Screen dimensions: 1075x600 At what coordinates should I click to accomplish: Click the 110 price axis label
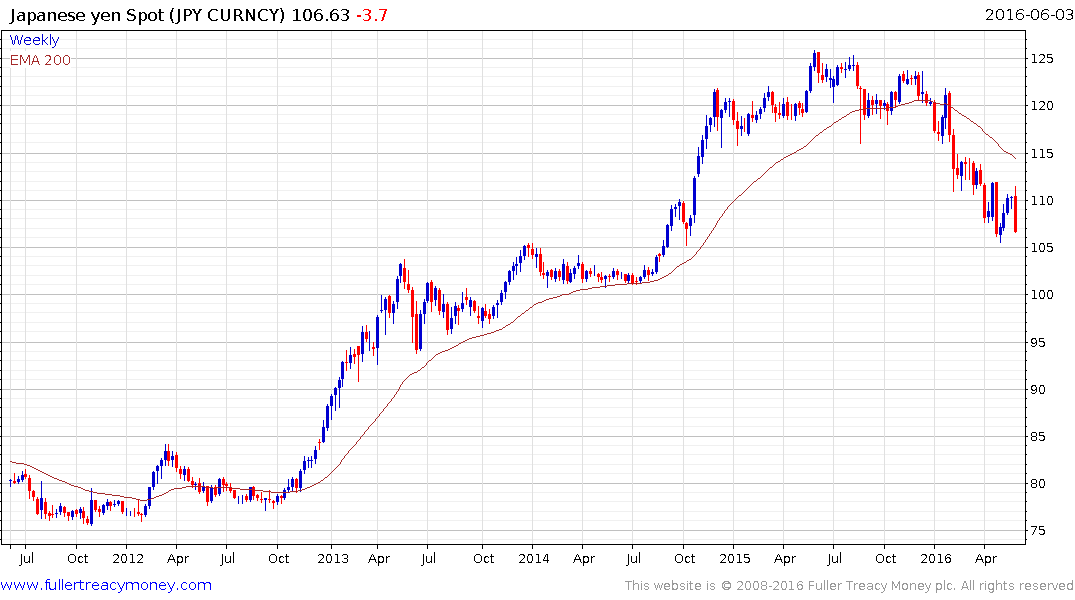pos(1042,201)
